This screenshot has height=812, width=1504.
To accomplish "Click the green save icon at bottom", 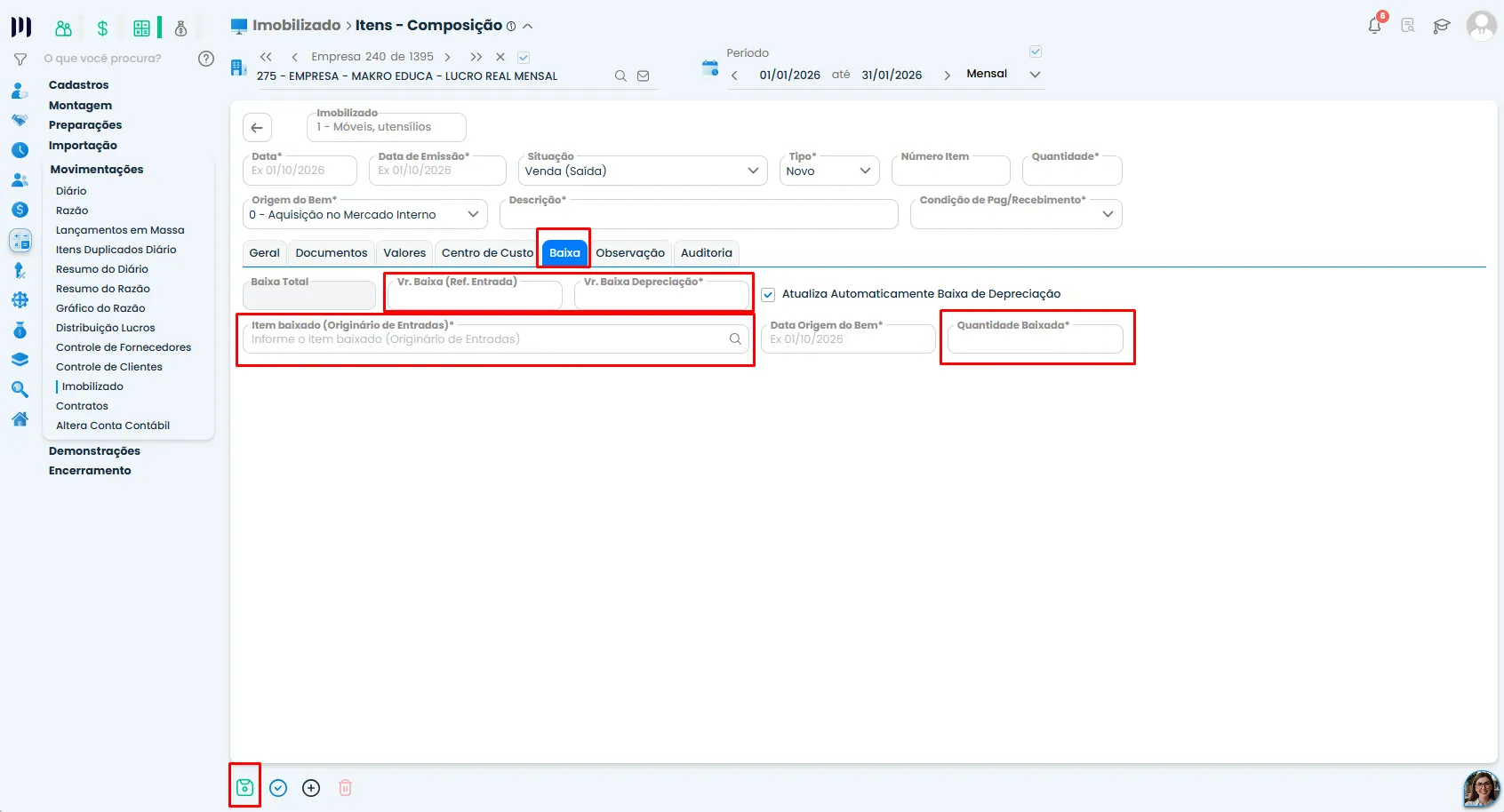I will pyautogui.click(x=244, y=787).
